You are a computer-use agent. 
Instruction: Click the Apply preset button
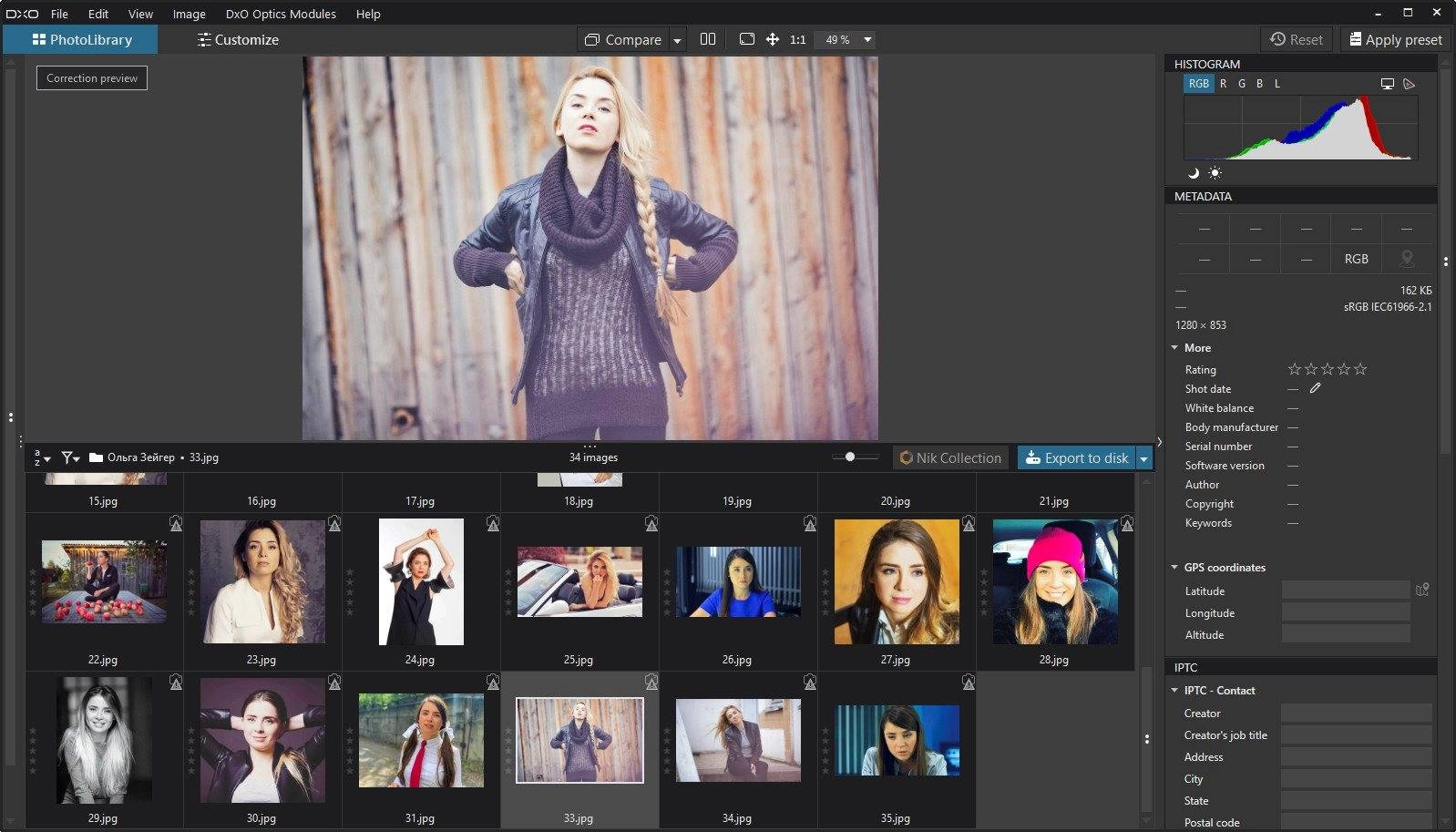coord(1394,39)
